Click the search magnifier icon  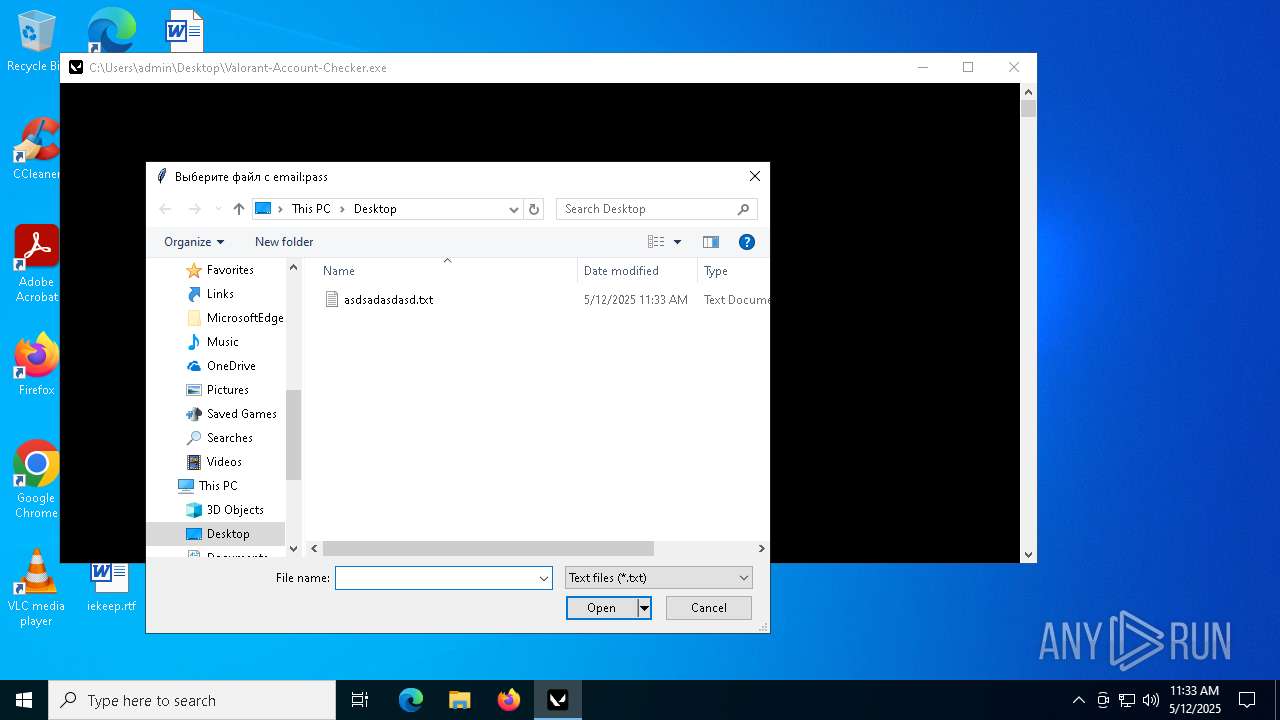coord(743,209)
